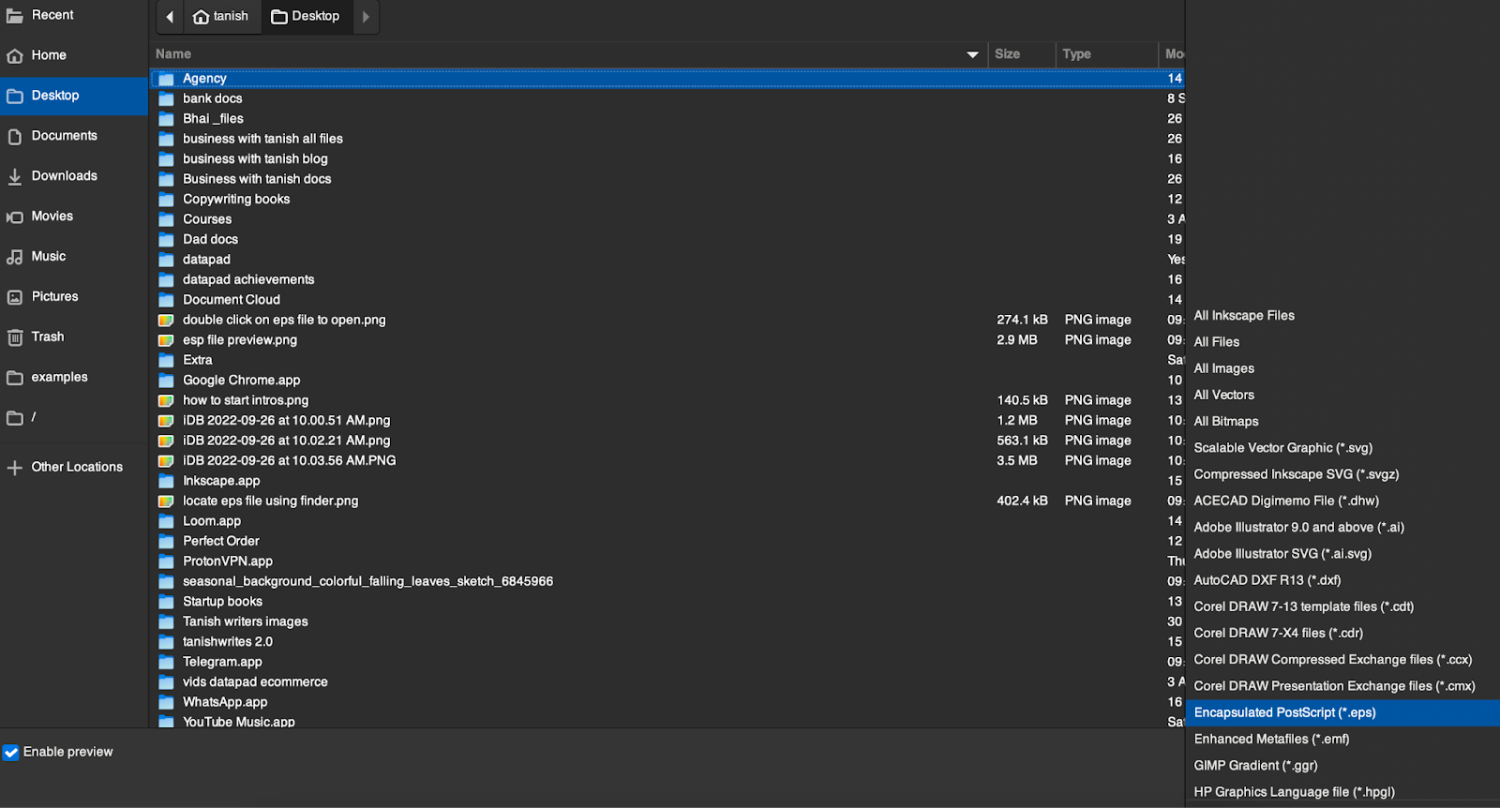Image resolution: width=1500 pixels, height=808 pixels.
Task: Select the Downloads arrow icon in sidebar
Action: click(15, 176)
